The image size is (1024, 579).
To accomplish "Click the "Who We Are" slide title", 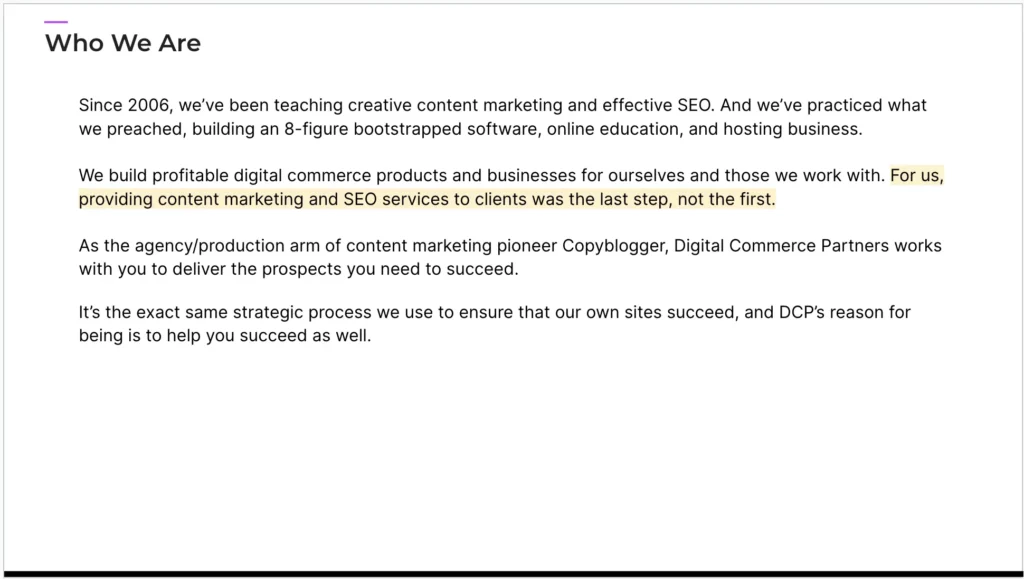I will (122, 43).
